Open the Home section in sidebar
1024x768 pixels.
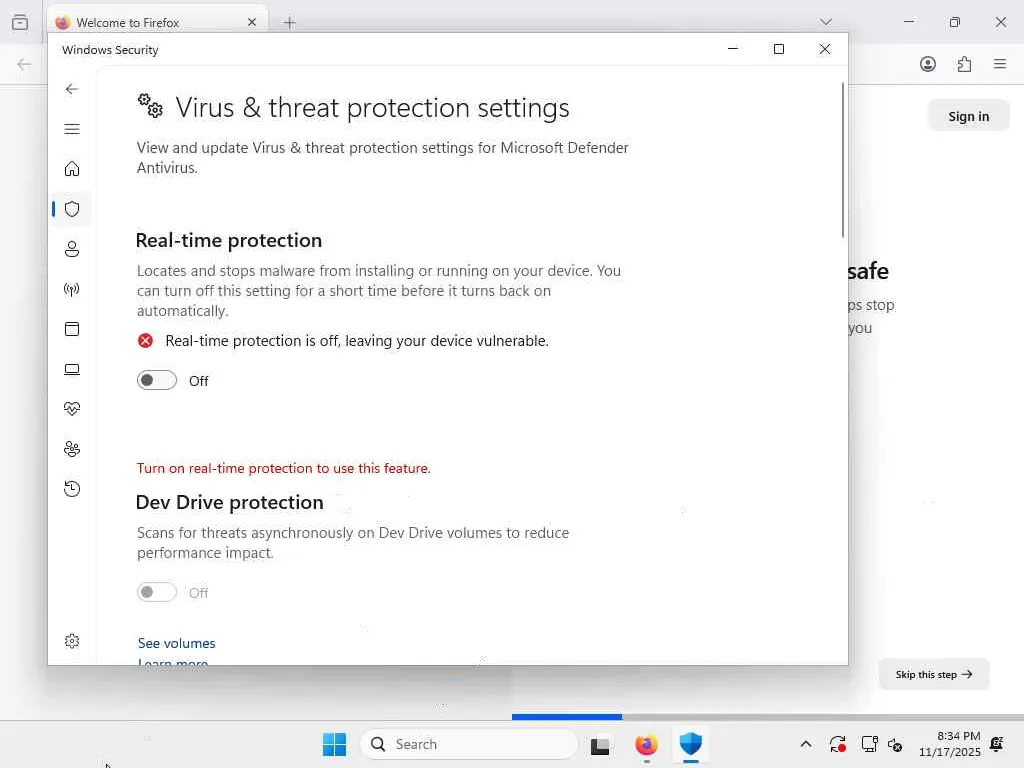tap(72, 169)
